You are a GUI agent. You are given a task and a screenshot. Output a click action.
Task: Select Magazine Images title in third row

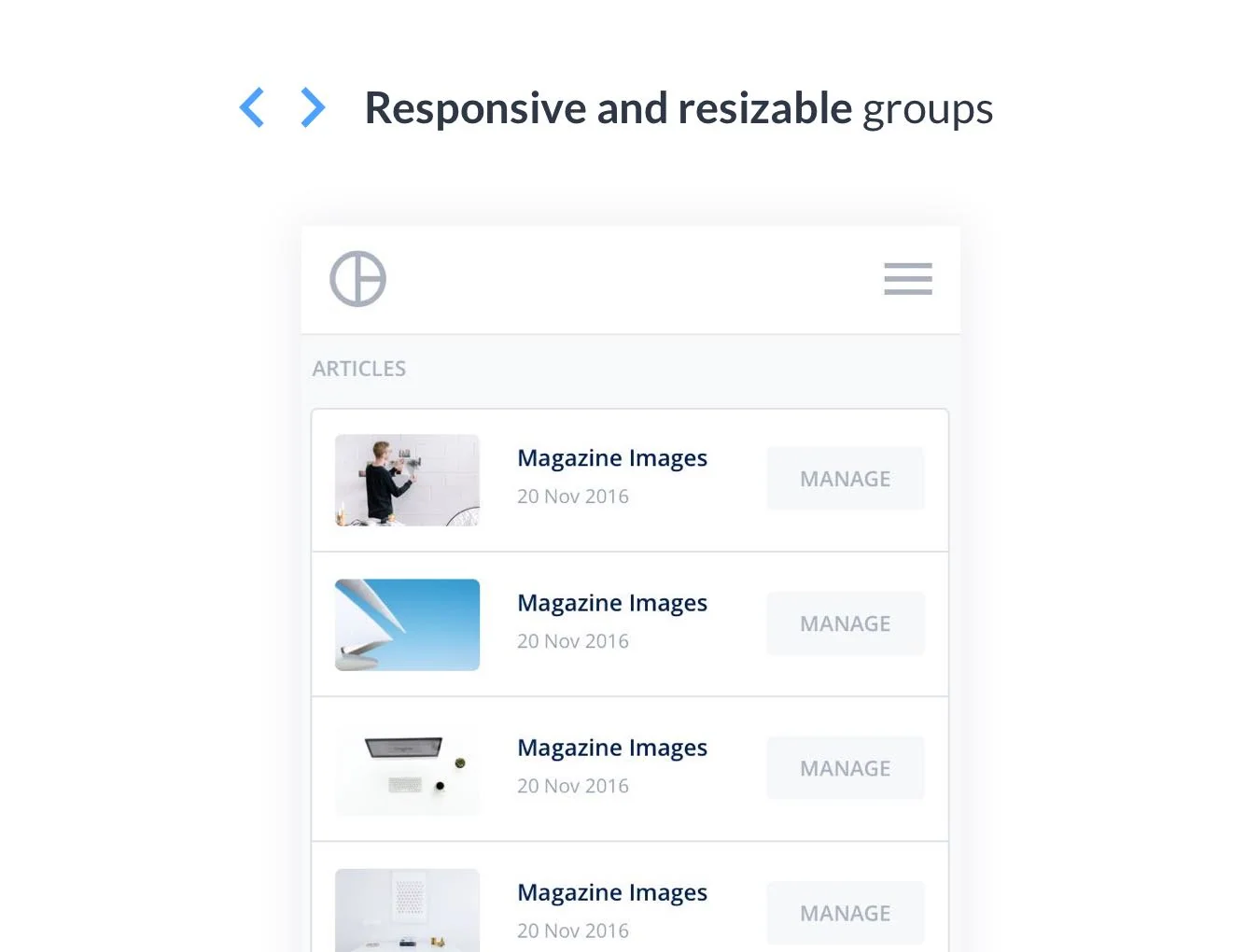click(612, 748)
